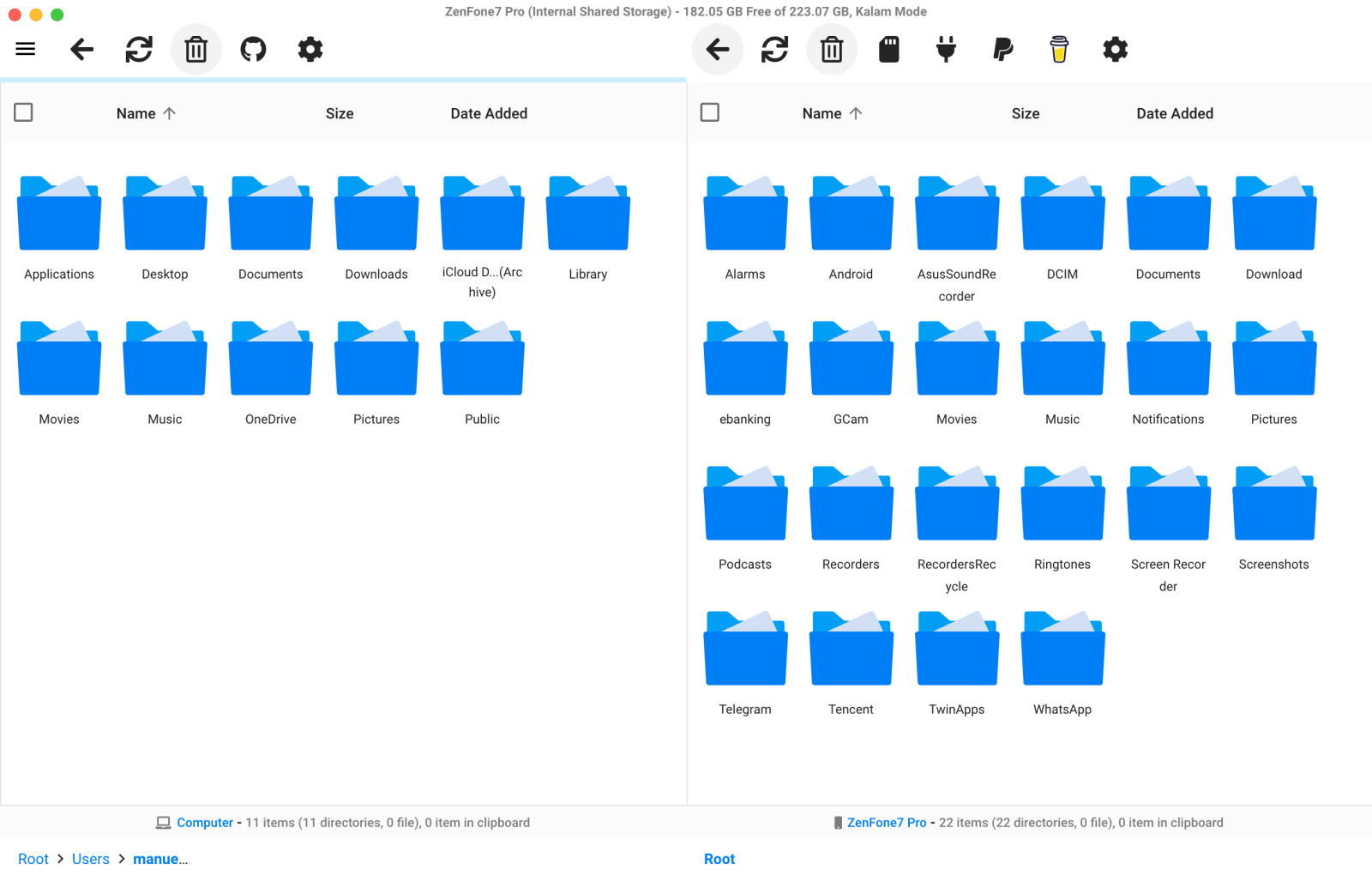Open the PayPal donate icon
The image size is (1372, 882).
coord(1002,49)
